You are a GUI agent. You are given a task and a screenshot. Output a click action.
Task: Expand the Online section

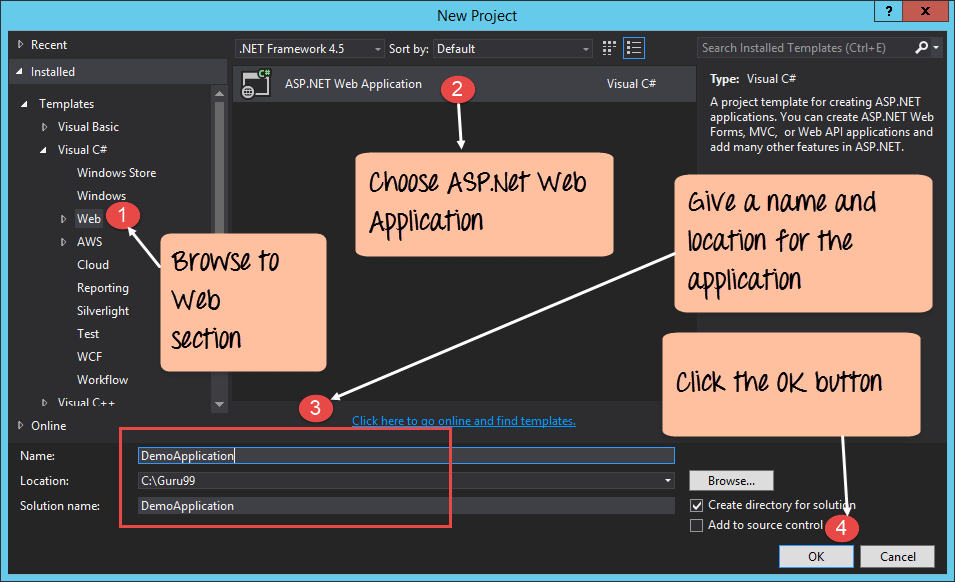point(21,425)
